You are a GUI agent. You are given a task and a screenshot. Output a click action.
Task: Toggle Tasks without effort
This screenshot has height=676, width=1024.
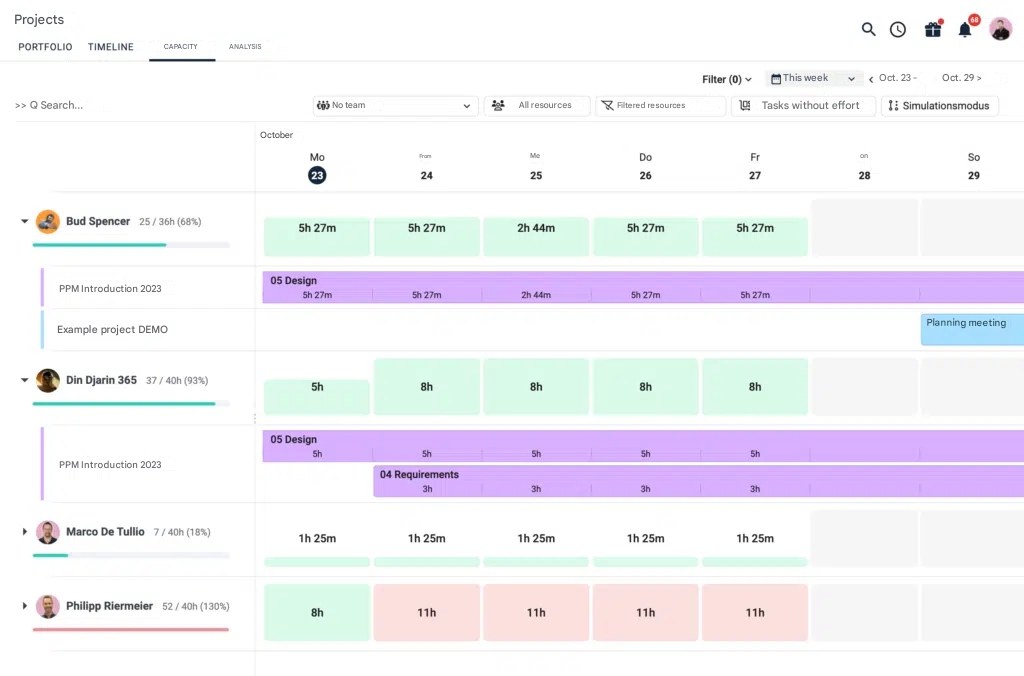[803, 106]
